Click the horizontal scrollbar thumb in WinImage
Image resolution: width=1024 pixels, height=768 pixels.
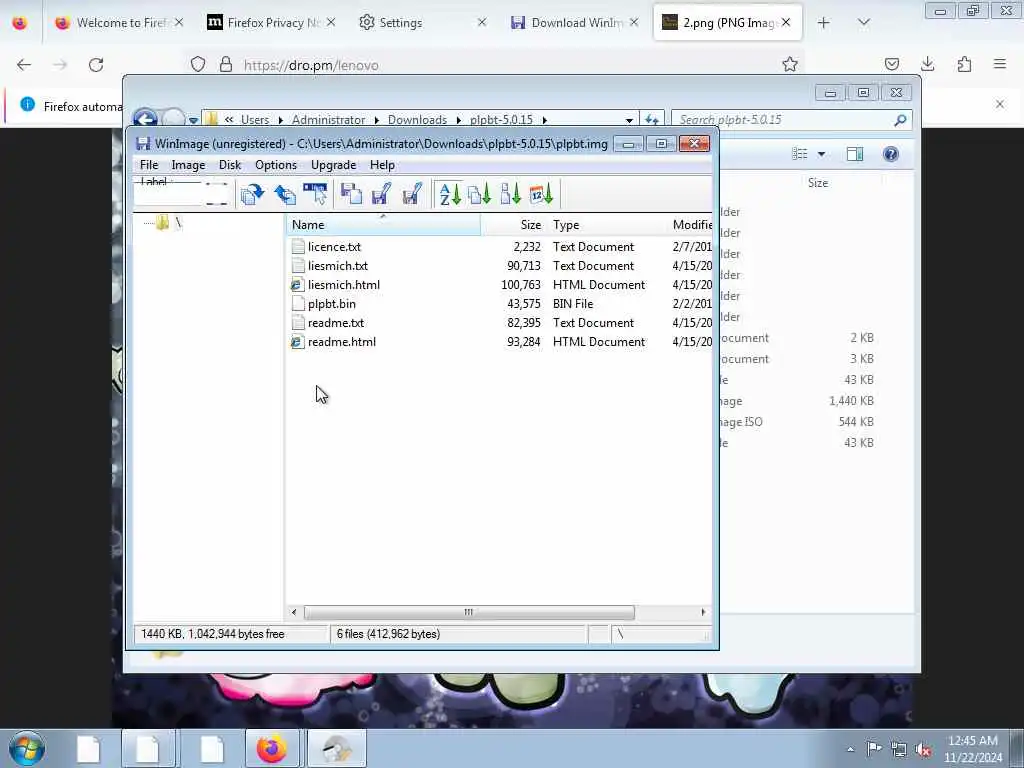(x=469, y=612)
